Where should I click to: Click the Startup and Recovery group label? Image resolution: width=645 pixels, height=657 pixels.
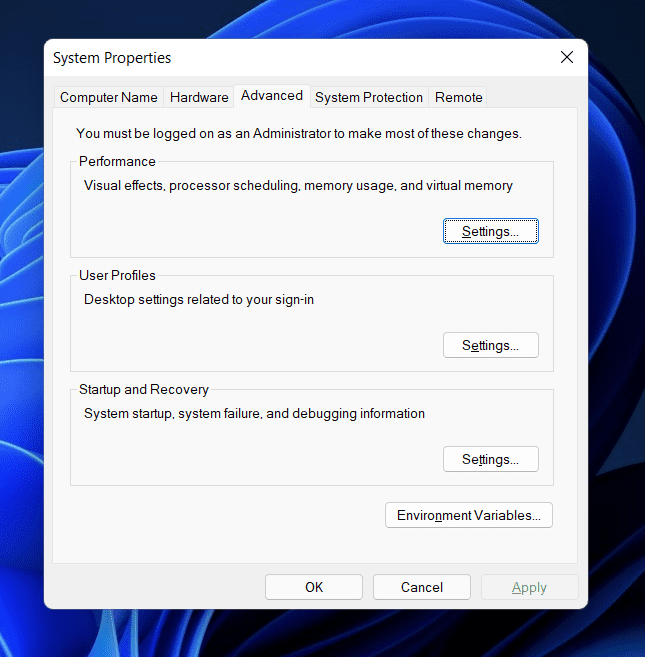point(144,389)
